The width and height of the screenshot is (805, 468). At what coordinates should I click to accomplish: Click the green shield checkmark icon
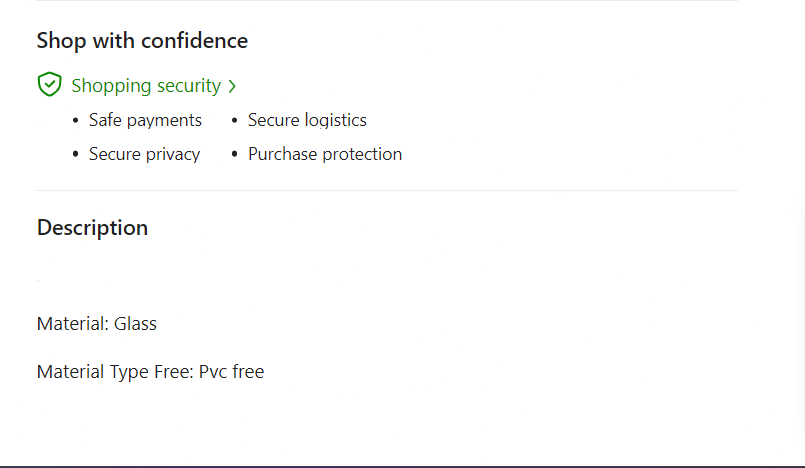[x=49, y=85]
